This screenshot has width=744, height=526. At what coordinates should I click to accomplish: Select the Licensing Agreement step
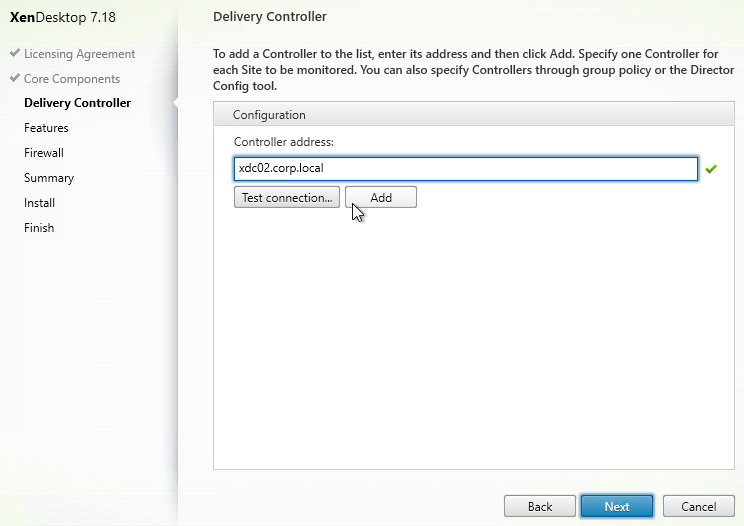click(x=79, y=54)
